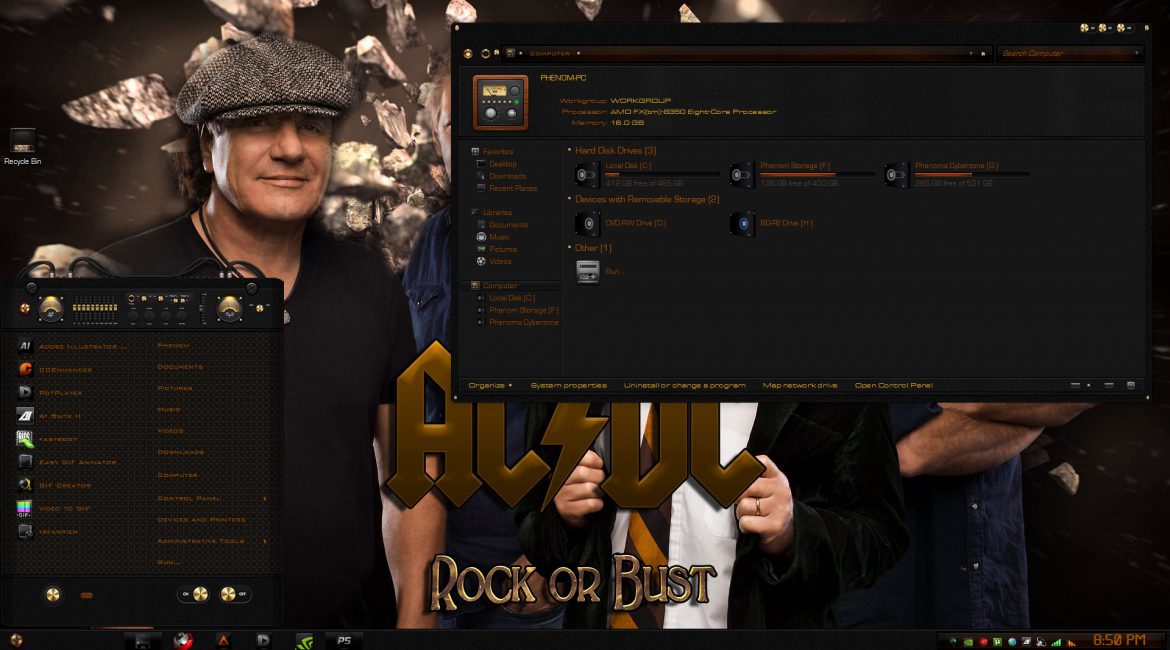
Task: Open the red-and-white orb taskbar icon
Action: click(x=183, y=640)
